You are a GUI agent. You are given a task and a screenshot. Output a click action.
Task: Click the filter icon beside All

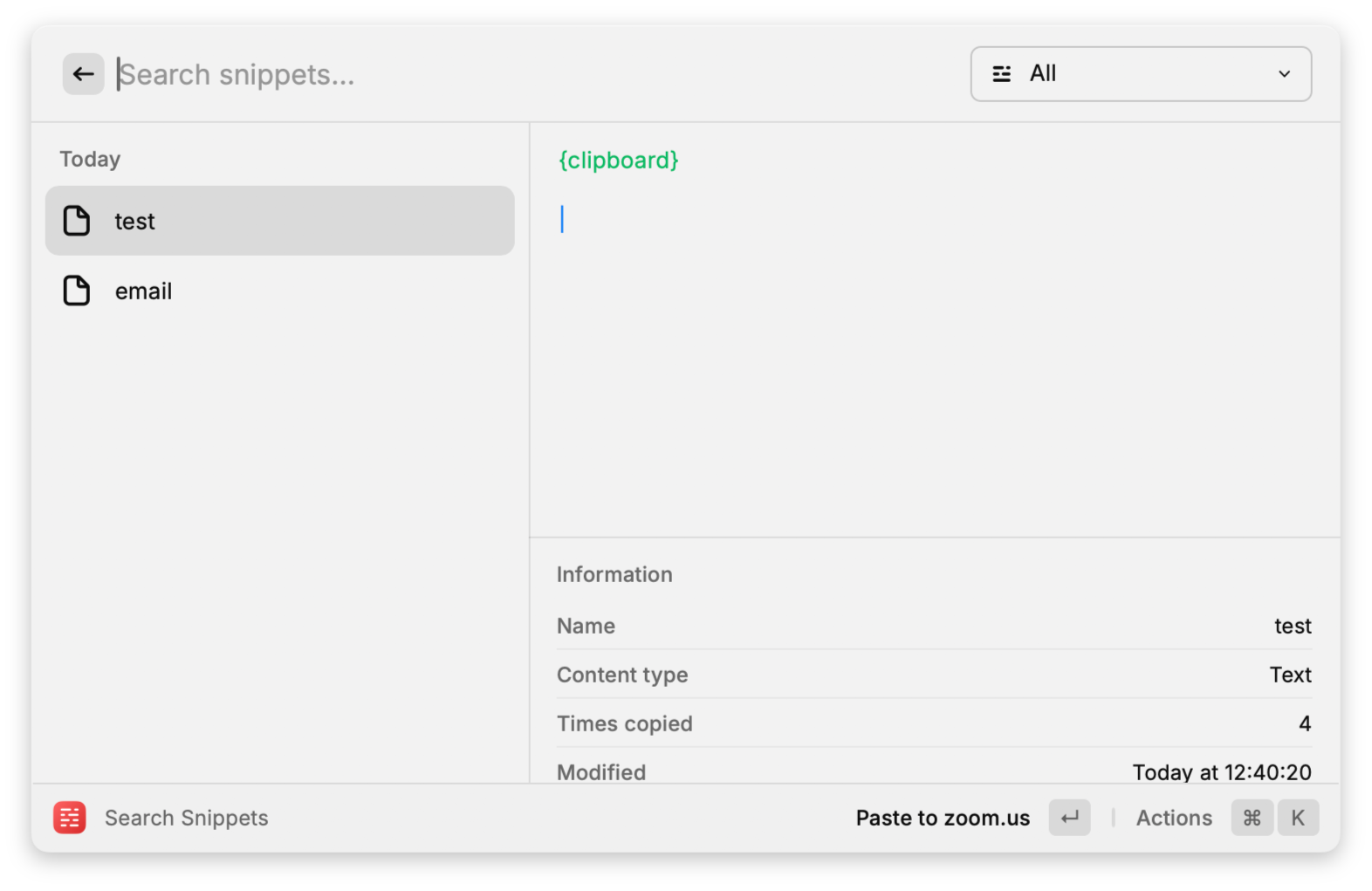pos(1001,74)
